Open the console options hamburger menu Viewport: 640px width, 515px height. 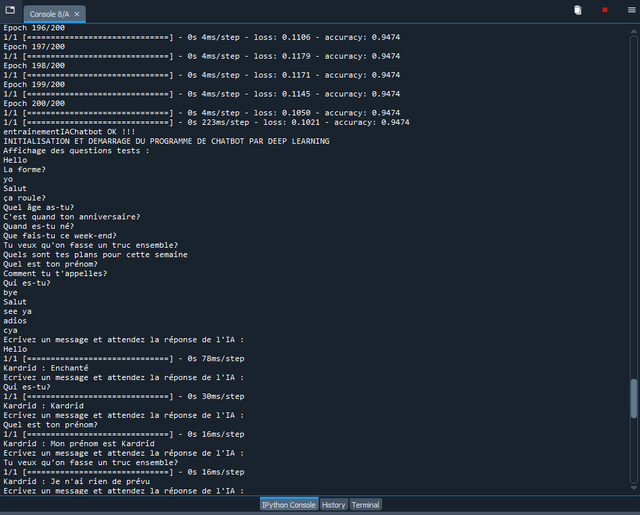(x=631, y=10)
